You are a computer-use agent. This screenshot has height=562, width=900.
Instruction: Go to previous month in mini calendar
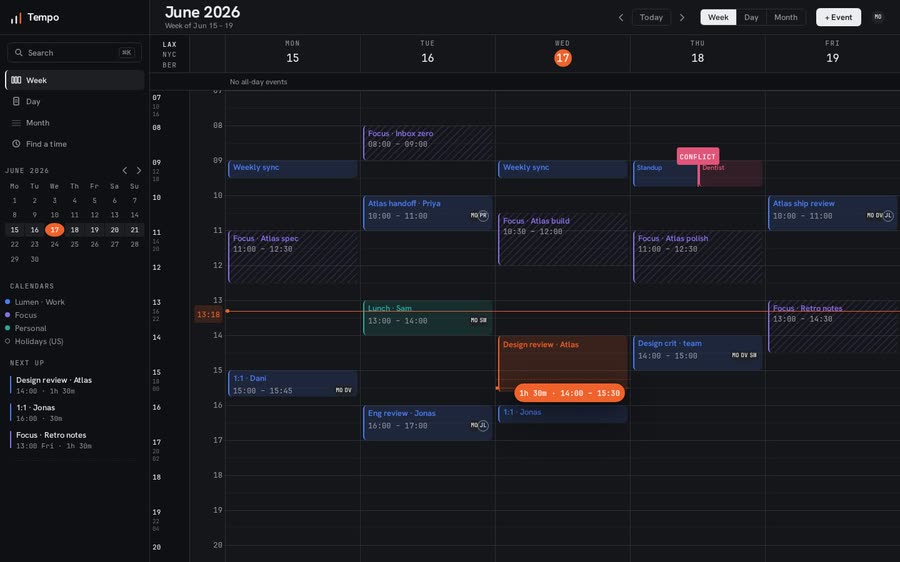(125, 170)
